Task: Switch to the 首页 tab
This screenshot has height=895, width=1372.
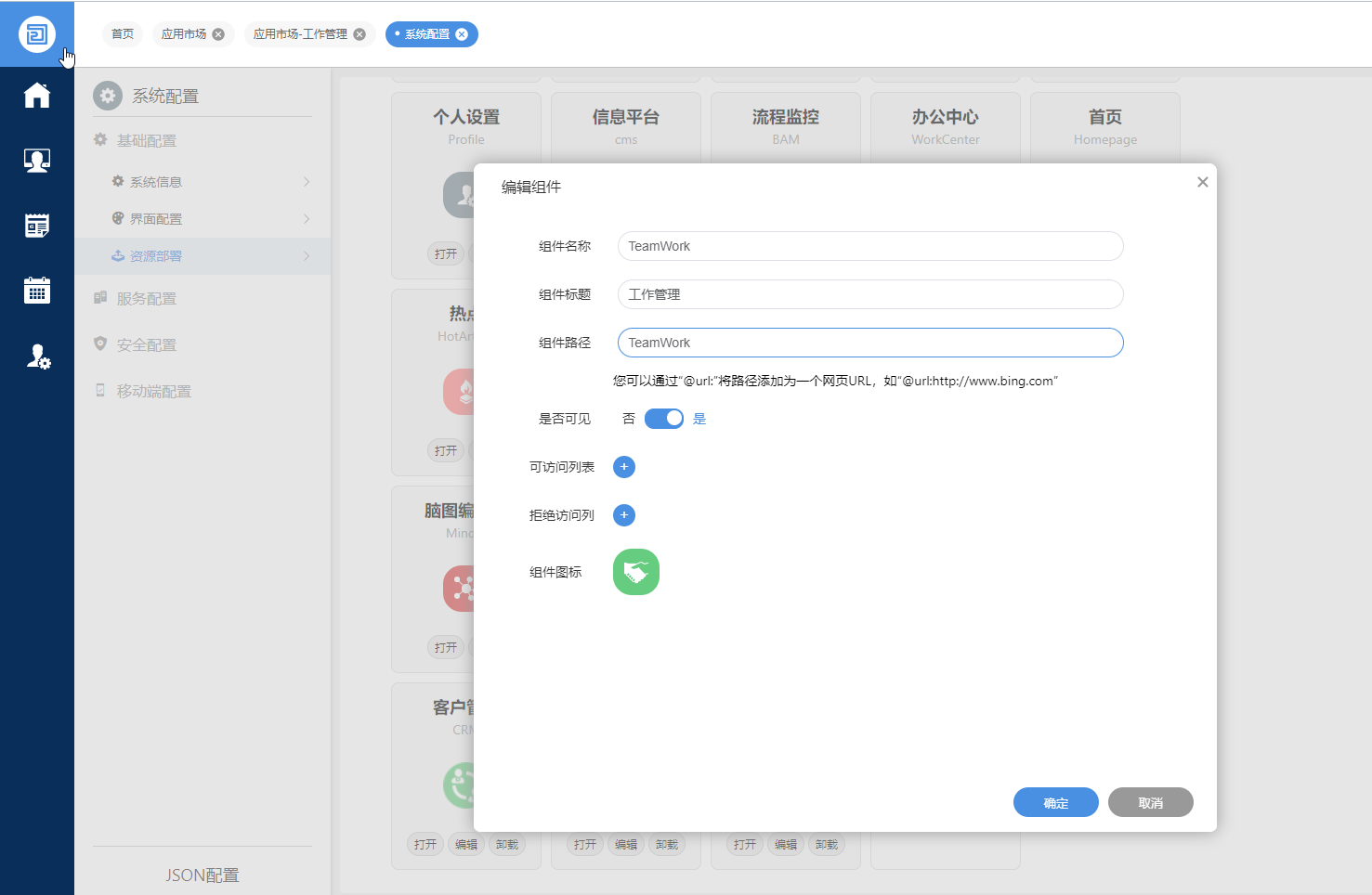Action: point(123,34)
